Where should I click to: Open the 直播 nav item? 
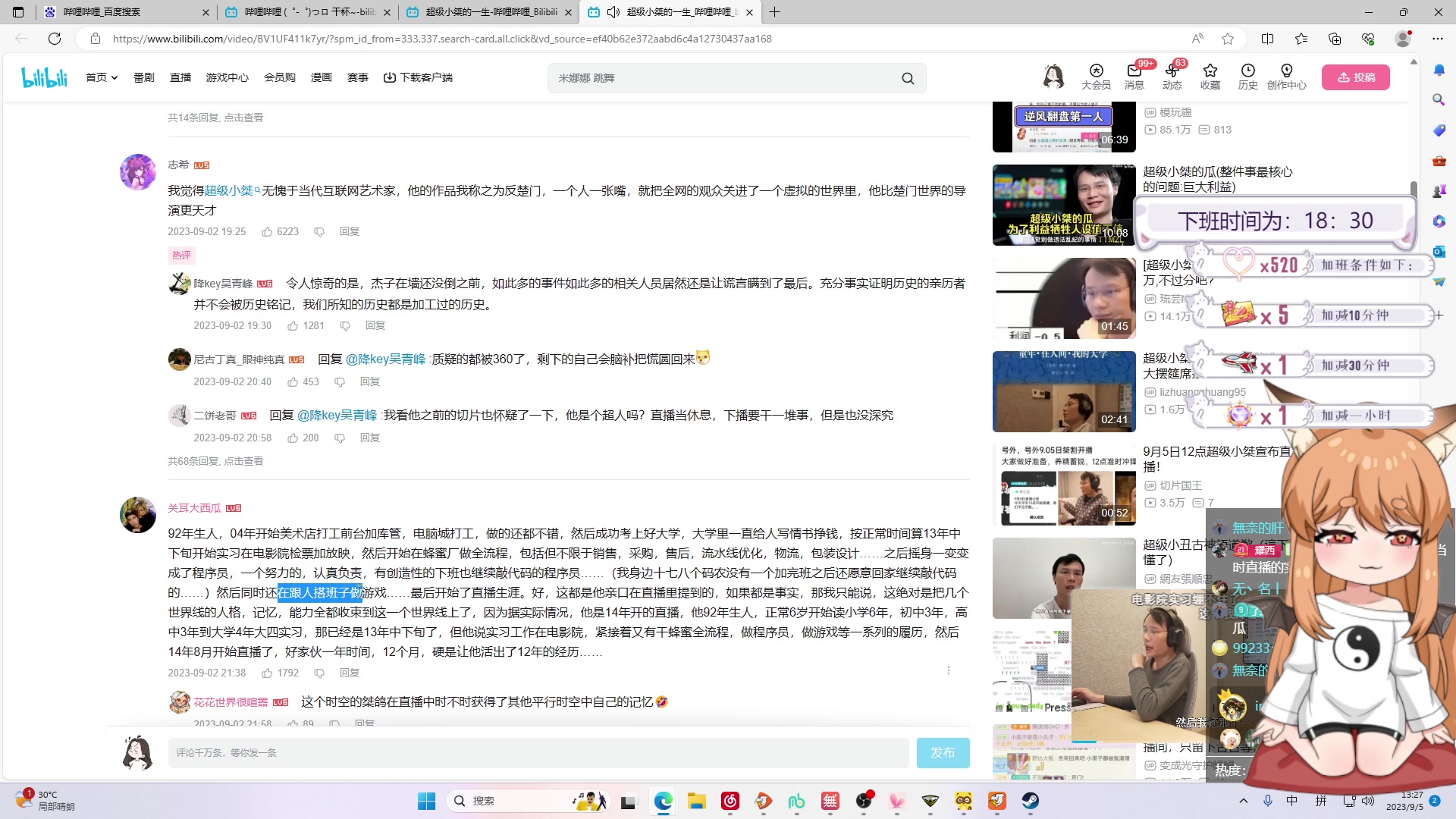point(180,77)
